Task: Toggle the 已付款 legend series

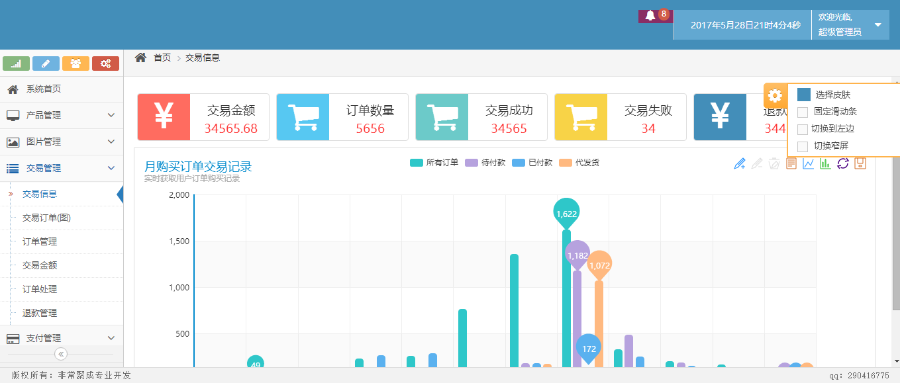Action: pos(532,163)
